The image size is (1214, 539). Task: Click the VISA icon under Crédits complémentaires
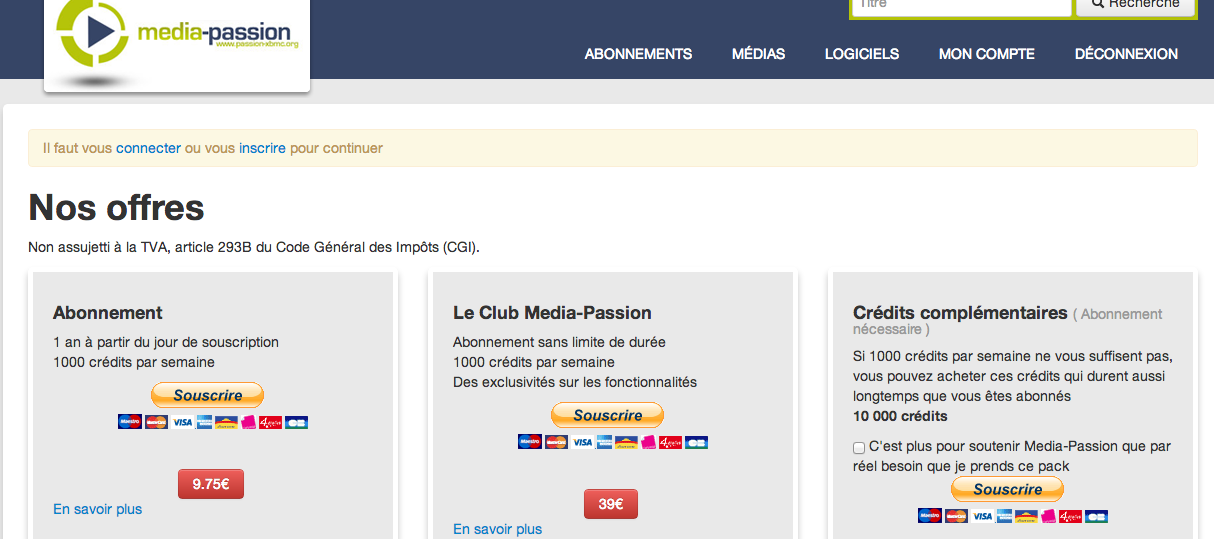click(982, 516)
